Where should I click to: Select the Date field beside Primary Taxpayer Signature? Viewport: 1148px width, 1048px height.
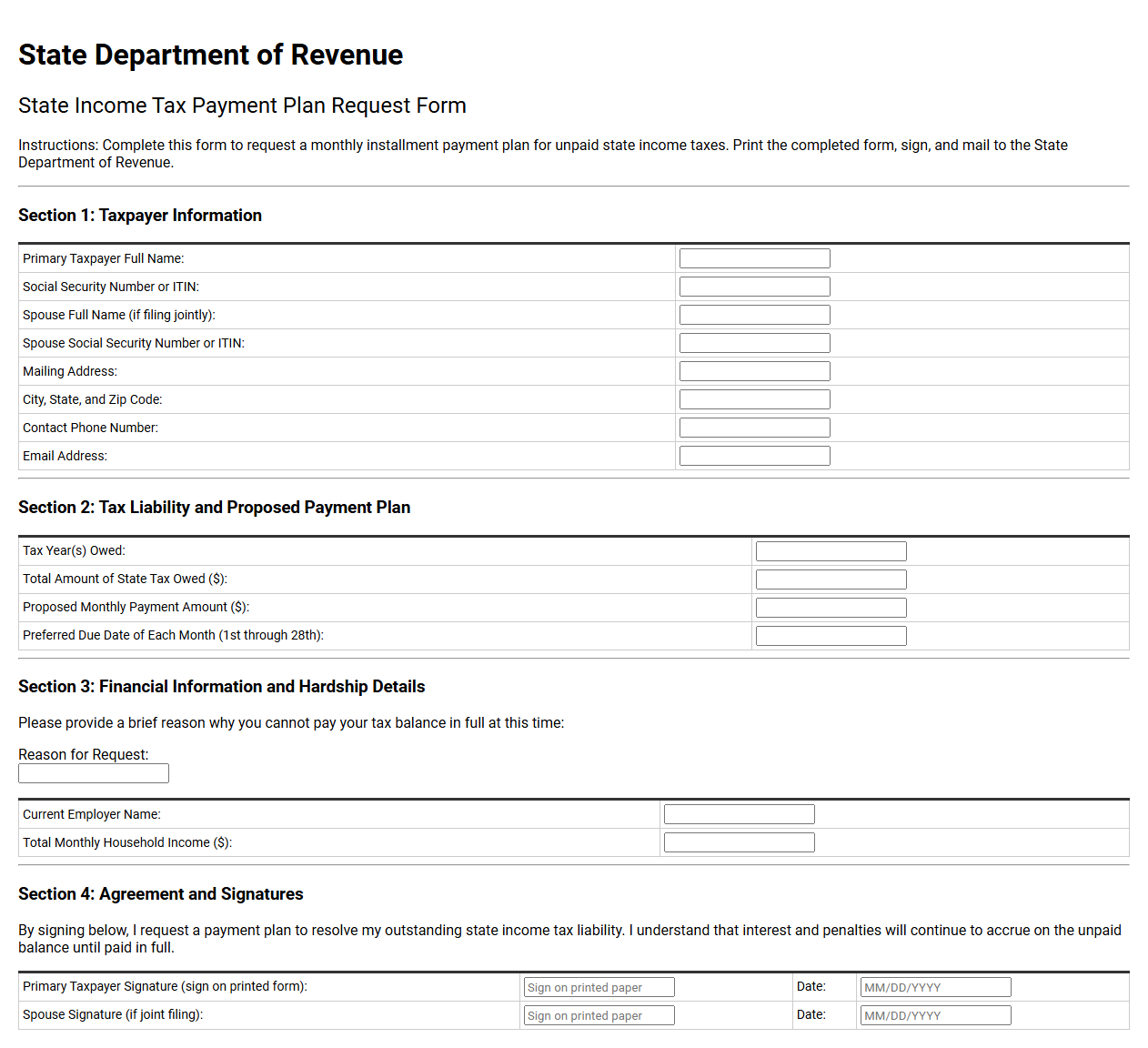click(x=936, y=987)
